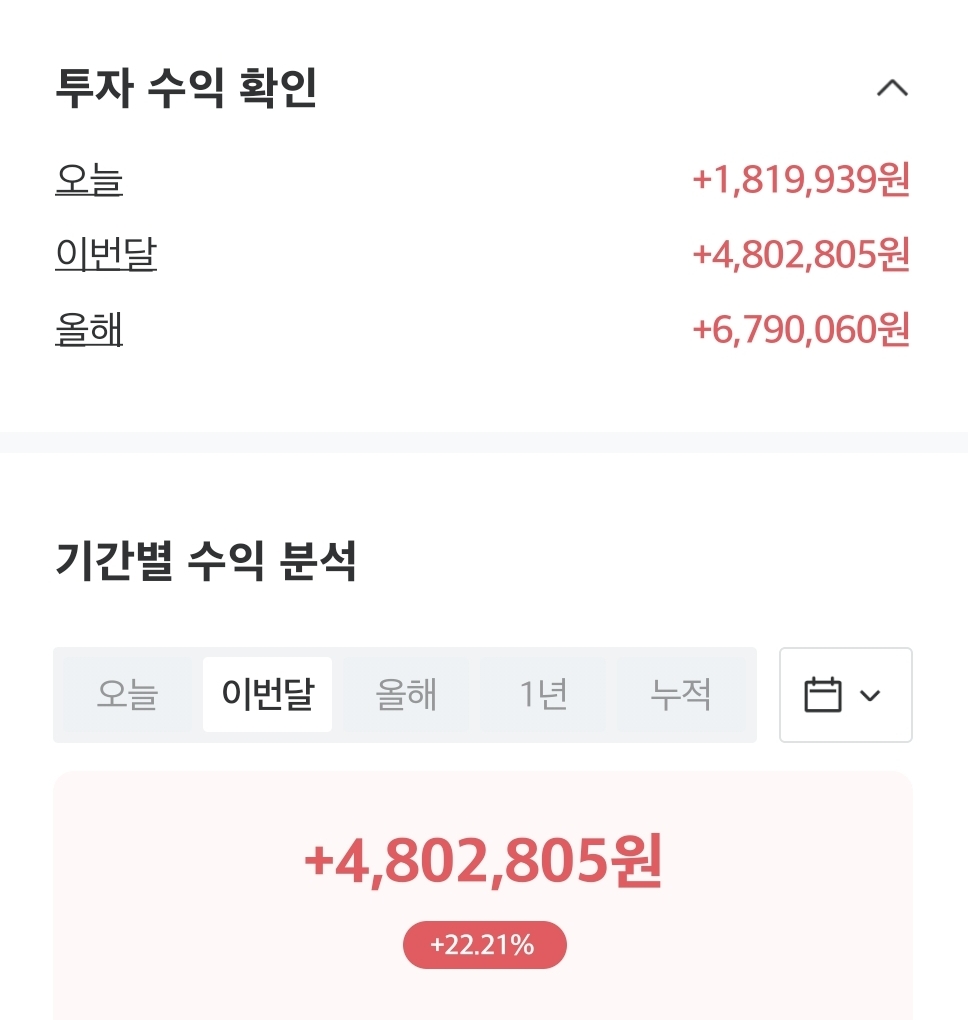This screenshot has width=968, height=1020.
Task: Open the underlined 오늘 profit link
Action: pyautogui.click(x=89, y=181)
